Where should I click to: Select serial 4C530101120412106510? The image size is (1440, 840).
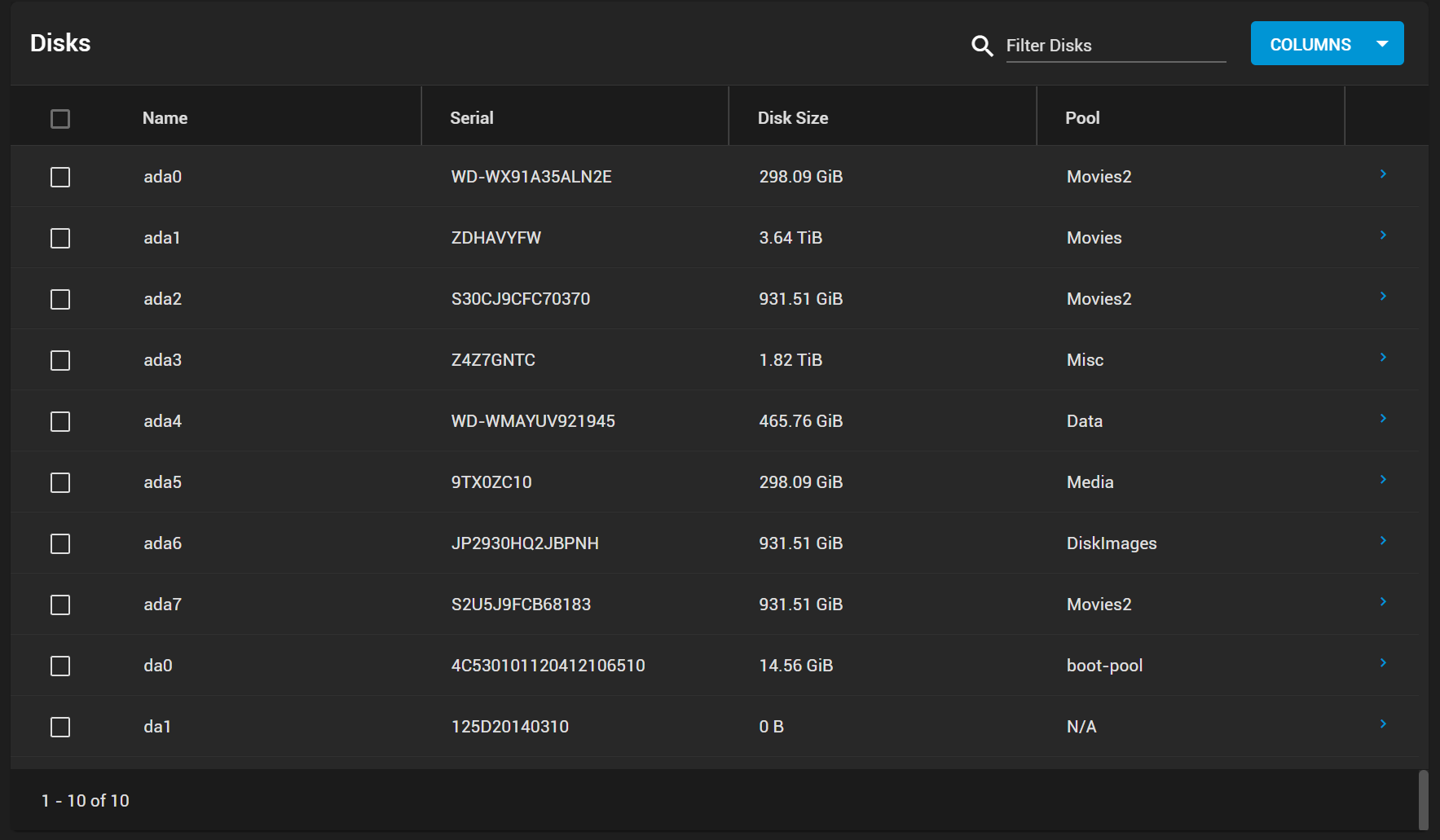coord(548,666)
